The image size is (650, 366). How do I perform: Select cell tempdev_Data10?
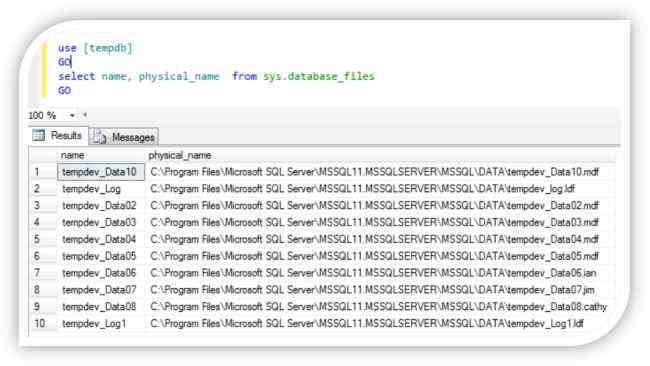pos(101,172)
